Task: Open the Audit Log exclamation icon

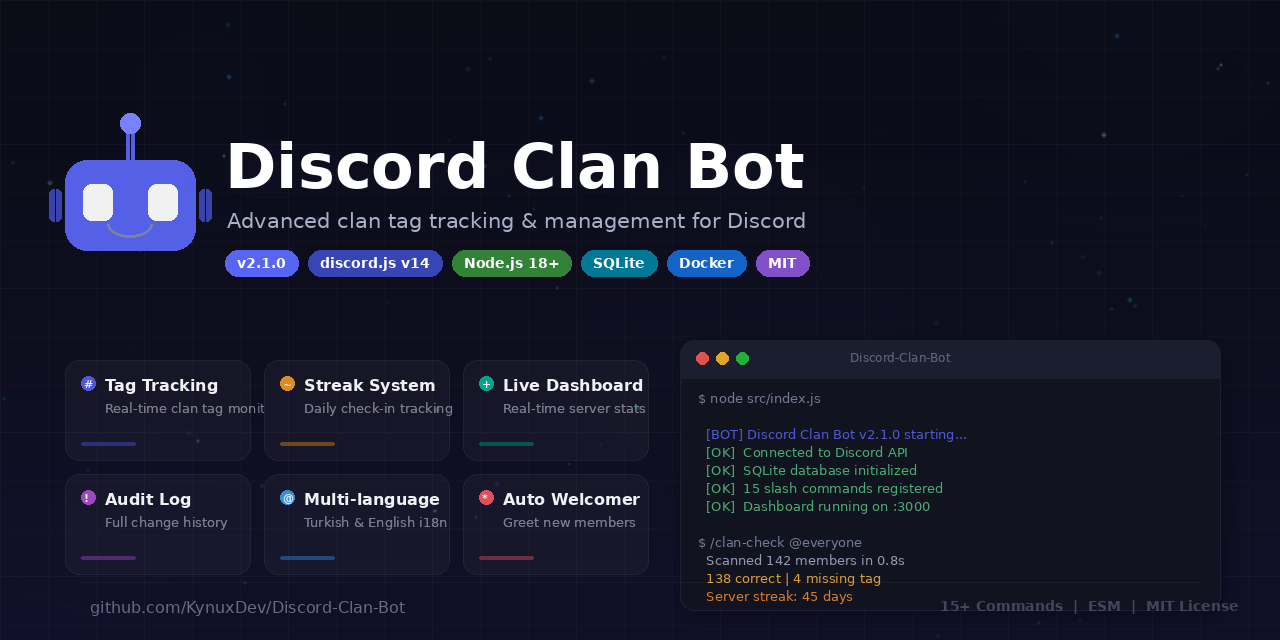Action: (87, 497)
